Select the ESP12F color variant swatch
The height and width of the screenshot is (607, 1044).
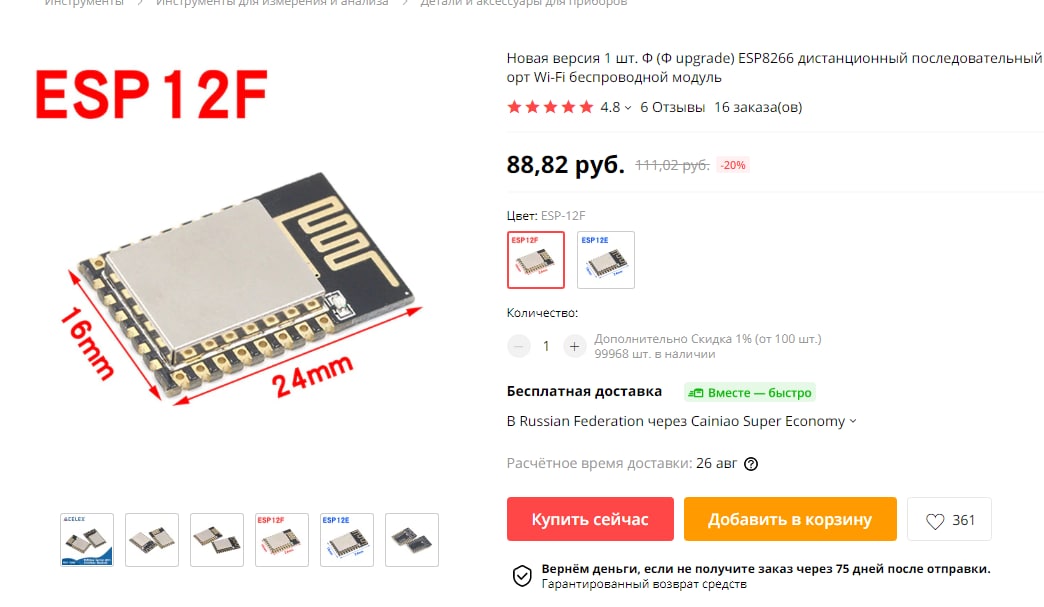535,260
